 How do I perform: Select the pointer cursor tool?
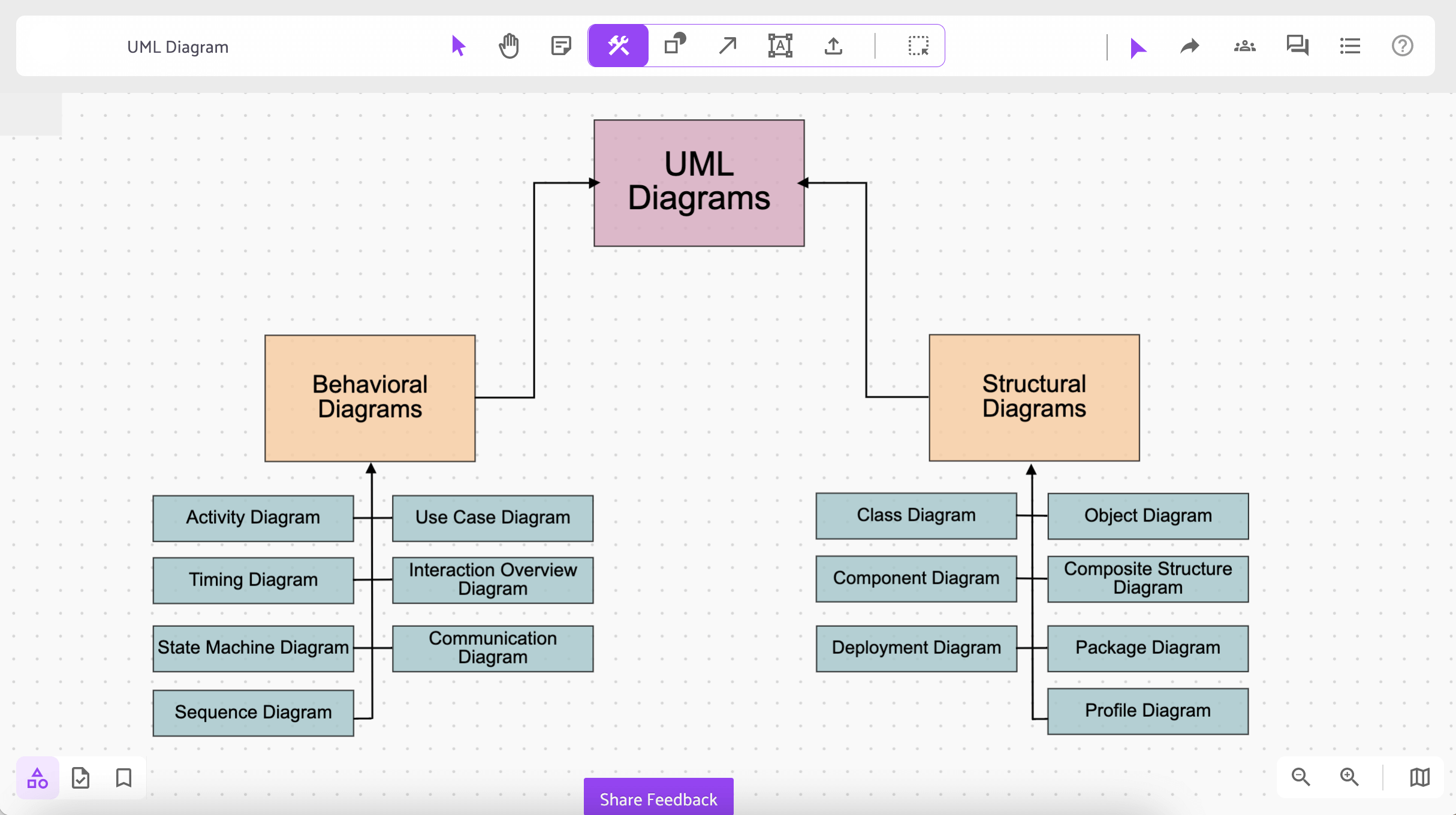[x=459, y=46]
